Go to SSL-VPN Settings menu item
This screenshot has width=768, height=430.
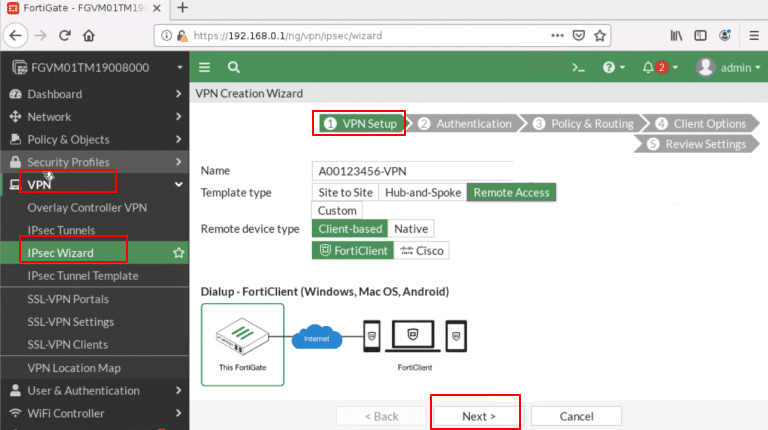(70, 322)
